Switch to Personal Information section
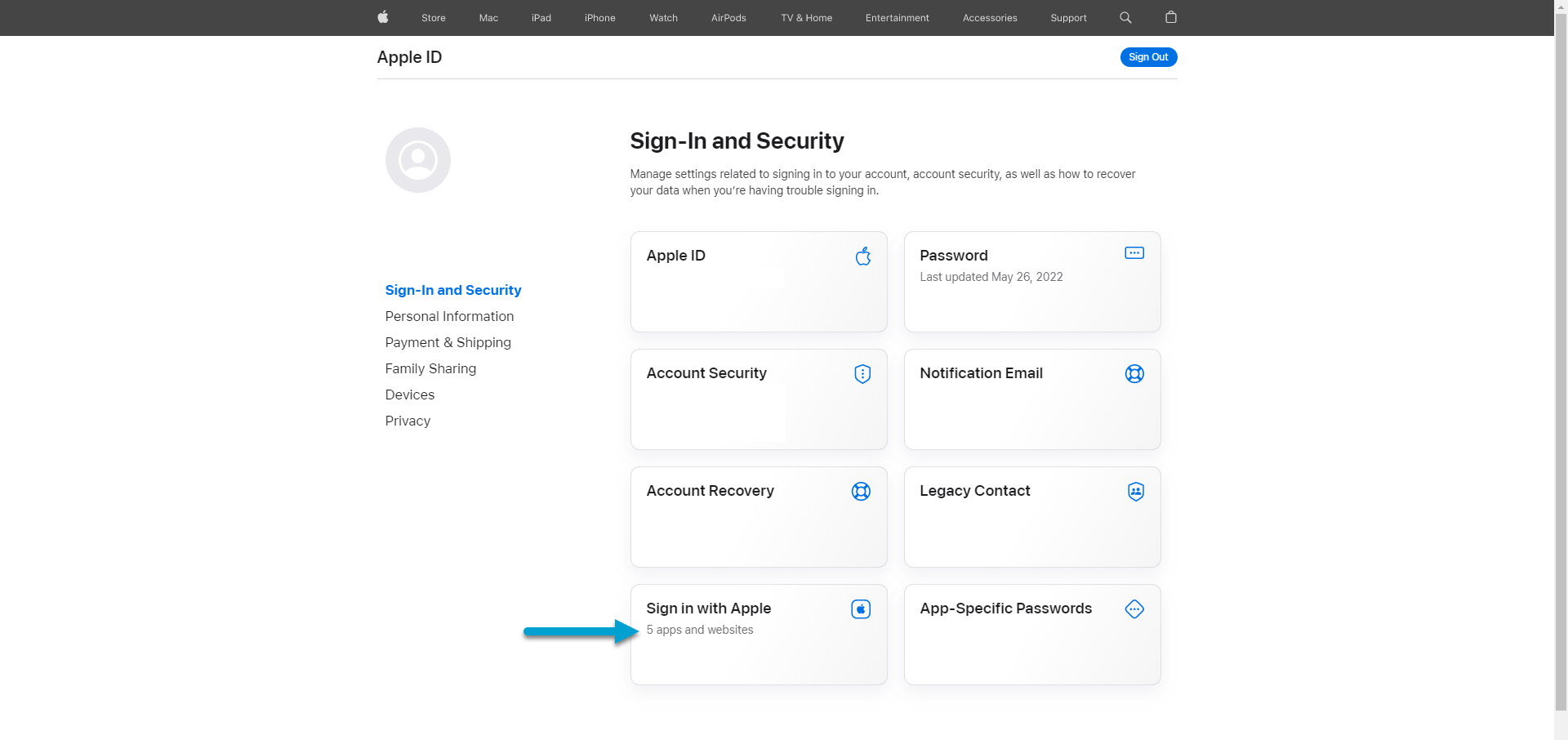Screen dimensions: 1568x740 point(449,316)
